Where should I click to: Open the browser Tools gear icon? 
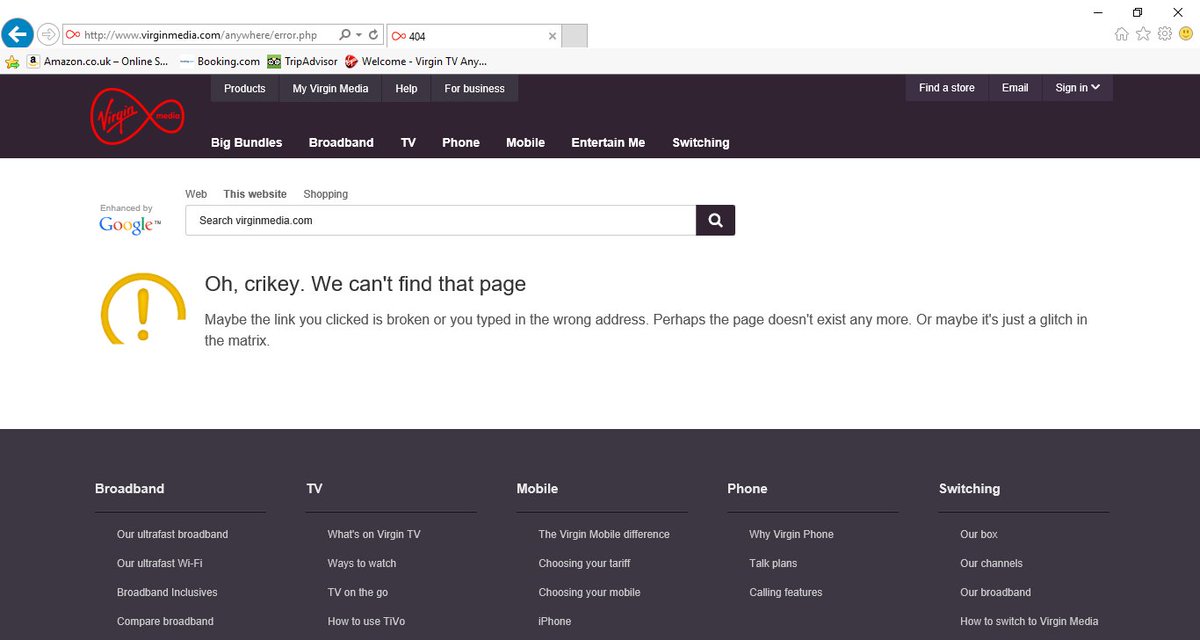coord(1165,34)
